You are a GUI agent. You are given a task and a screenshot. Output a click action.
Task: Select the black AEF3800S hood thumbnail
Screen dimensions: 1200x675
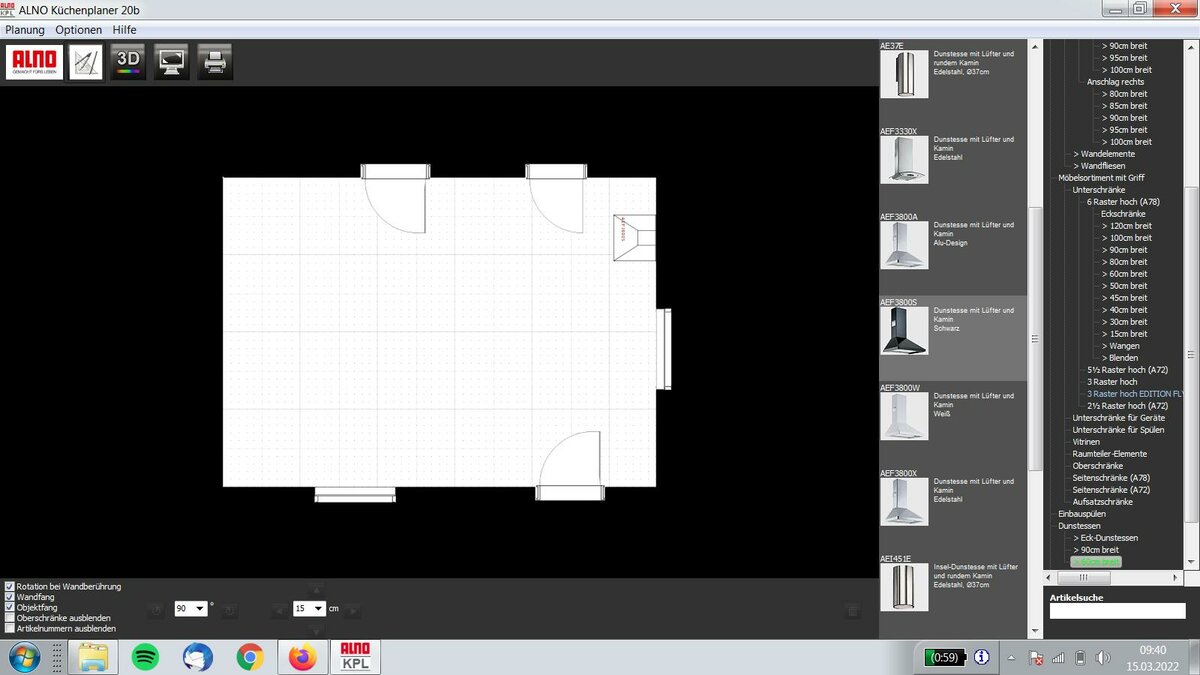point(904,331)
